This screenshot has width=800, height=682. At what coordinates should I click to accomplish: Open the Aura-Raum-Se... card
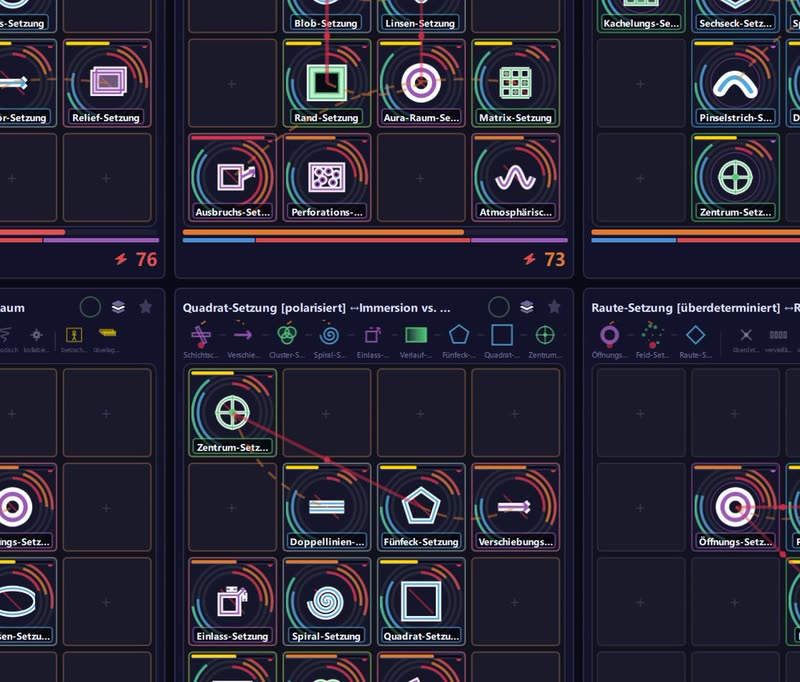tap(421, 83)
